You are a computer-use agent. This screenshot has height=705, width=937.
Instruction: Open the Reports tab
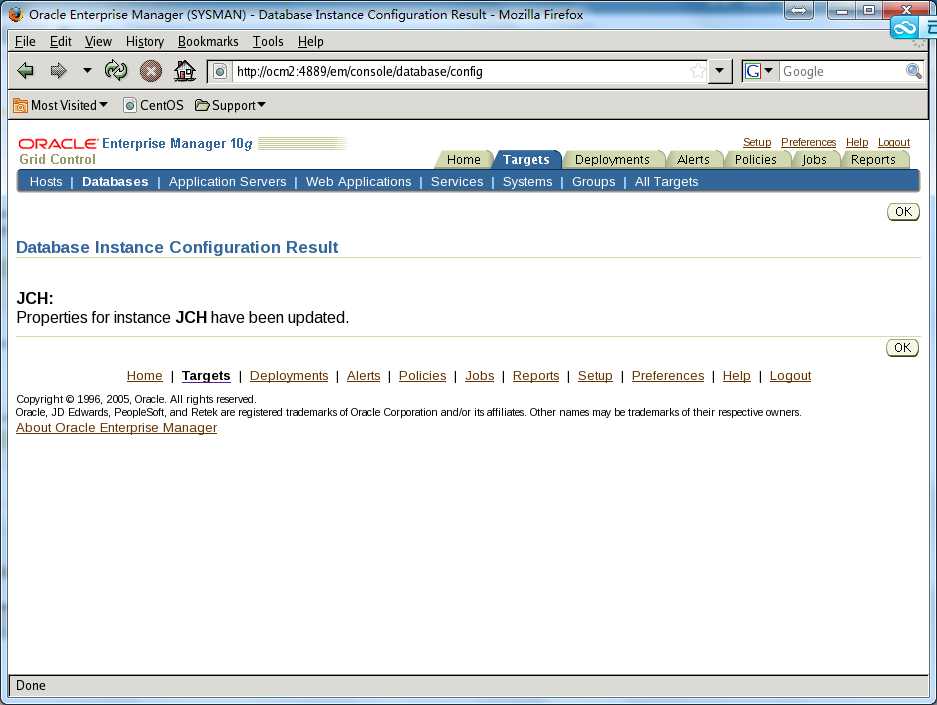[x=873, y=160]
